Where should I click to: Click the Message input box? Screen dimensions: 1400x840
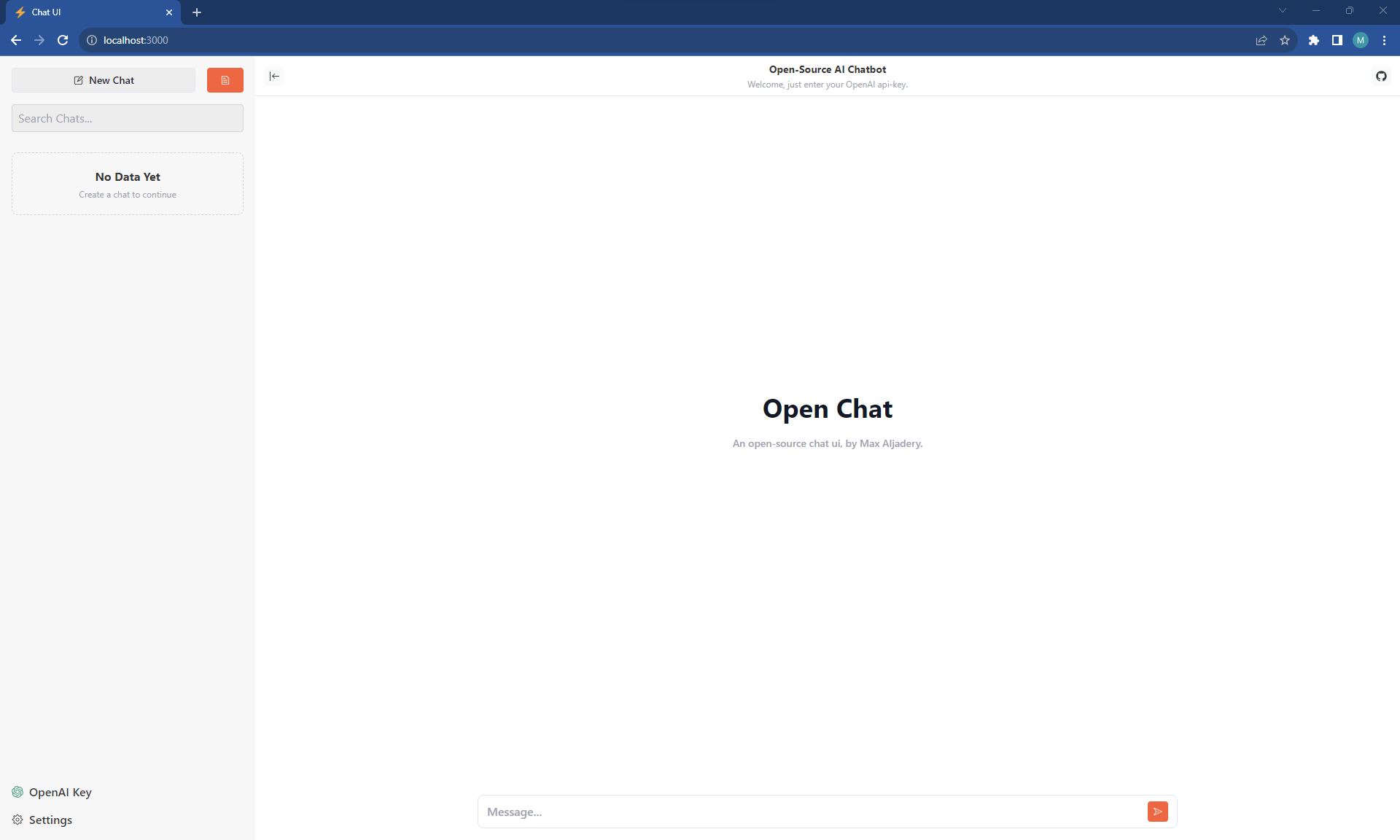[x=809, y=812]
